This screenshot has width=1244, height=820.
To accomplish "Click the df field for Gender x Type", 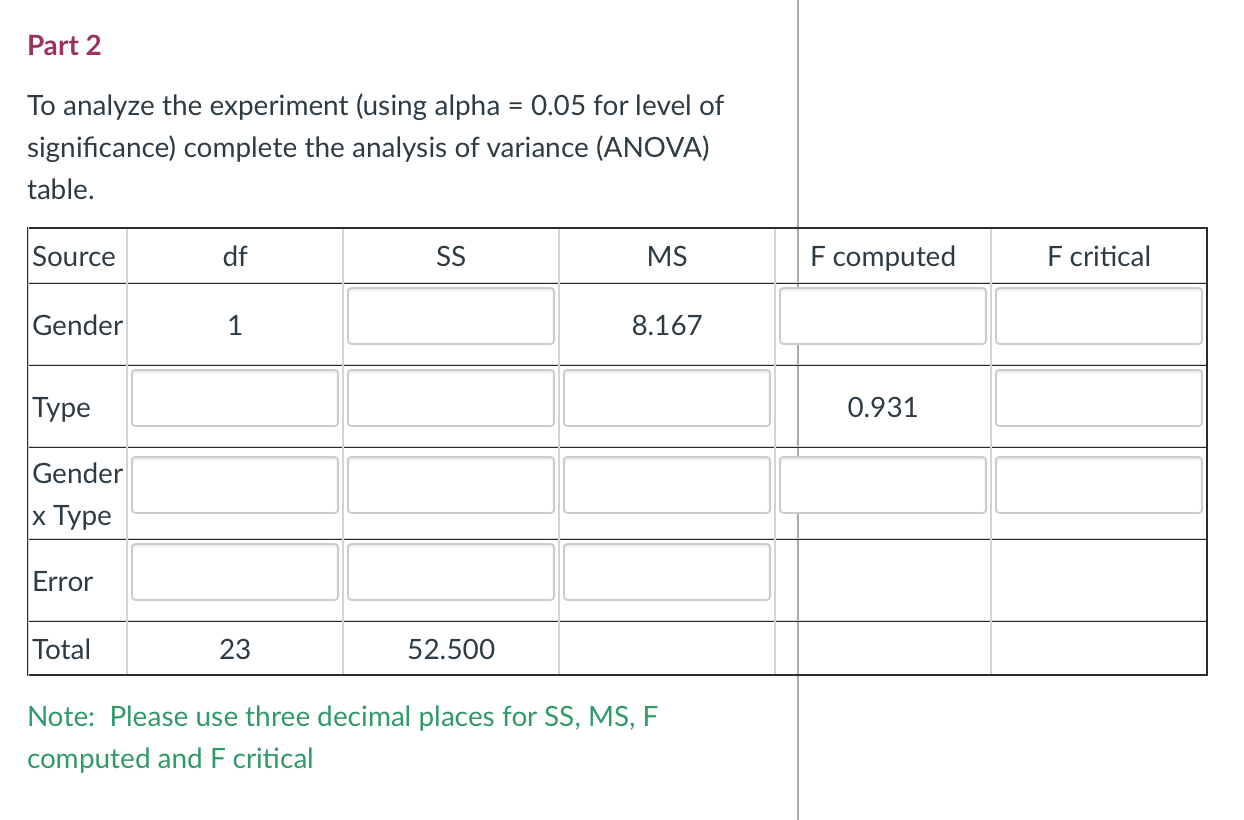I will [234, 485].
